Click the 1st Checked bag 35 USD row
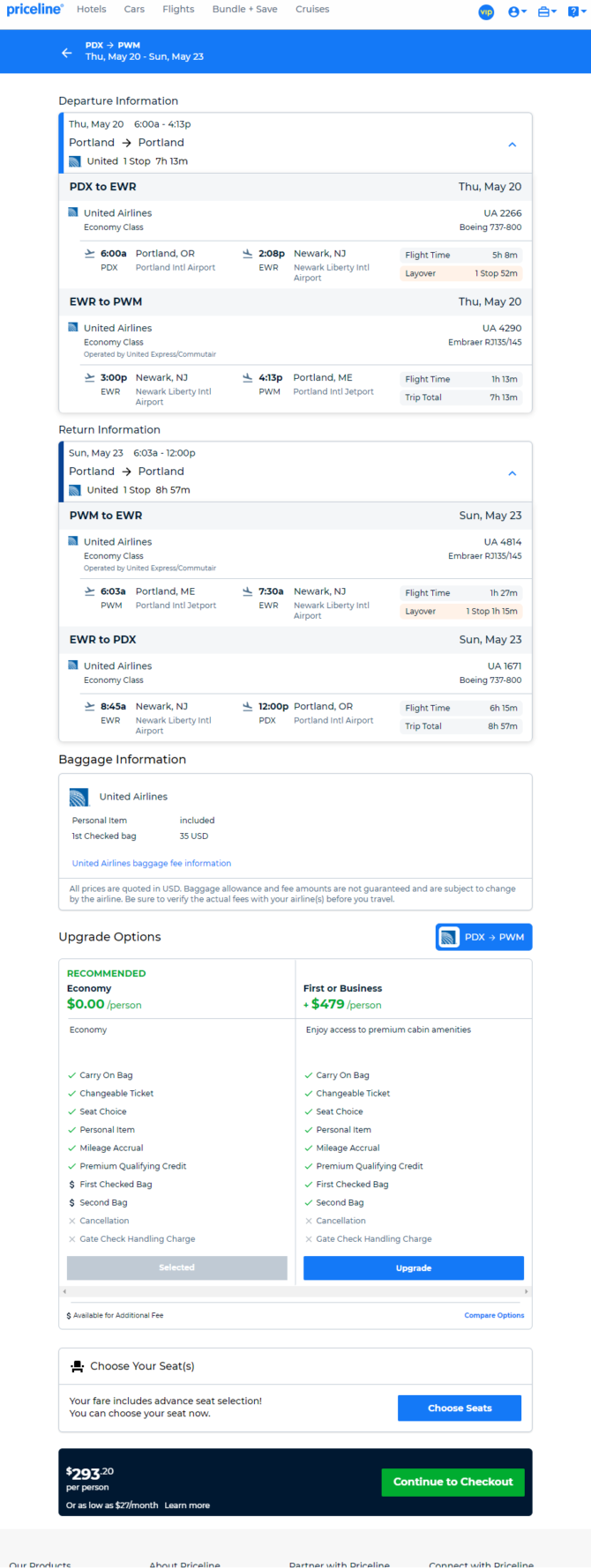 (144, 836)
